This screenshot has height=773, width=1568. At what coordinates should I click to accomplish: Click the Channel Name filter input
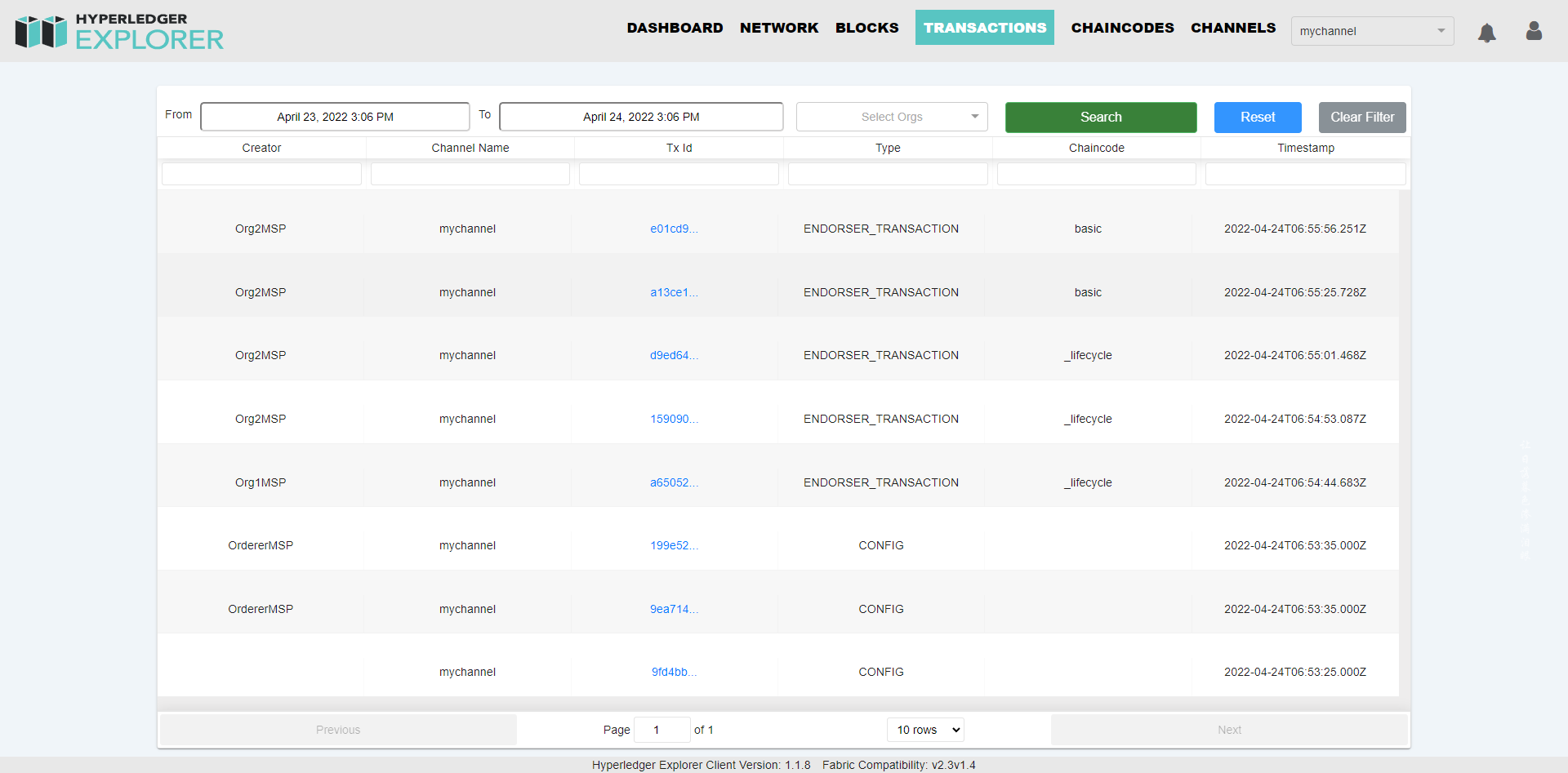pyautogui.click(x=470, y=174)
